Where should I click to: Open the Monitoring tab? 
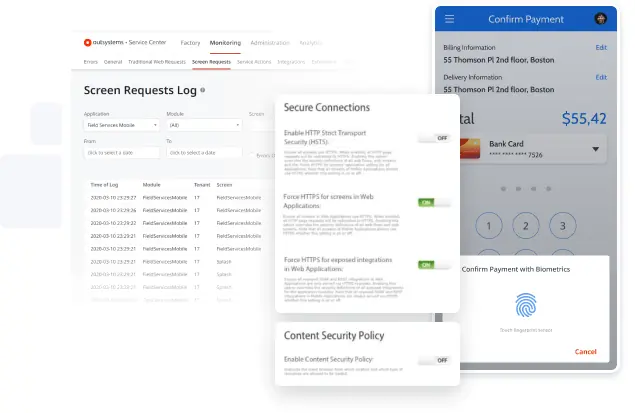tap(225, 43)
